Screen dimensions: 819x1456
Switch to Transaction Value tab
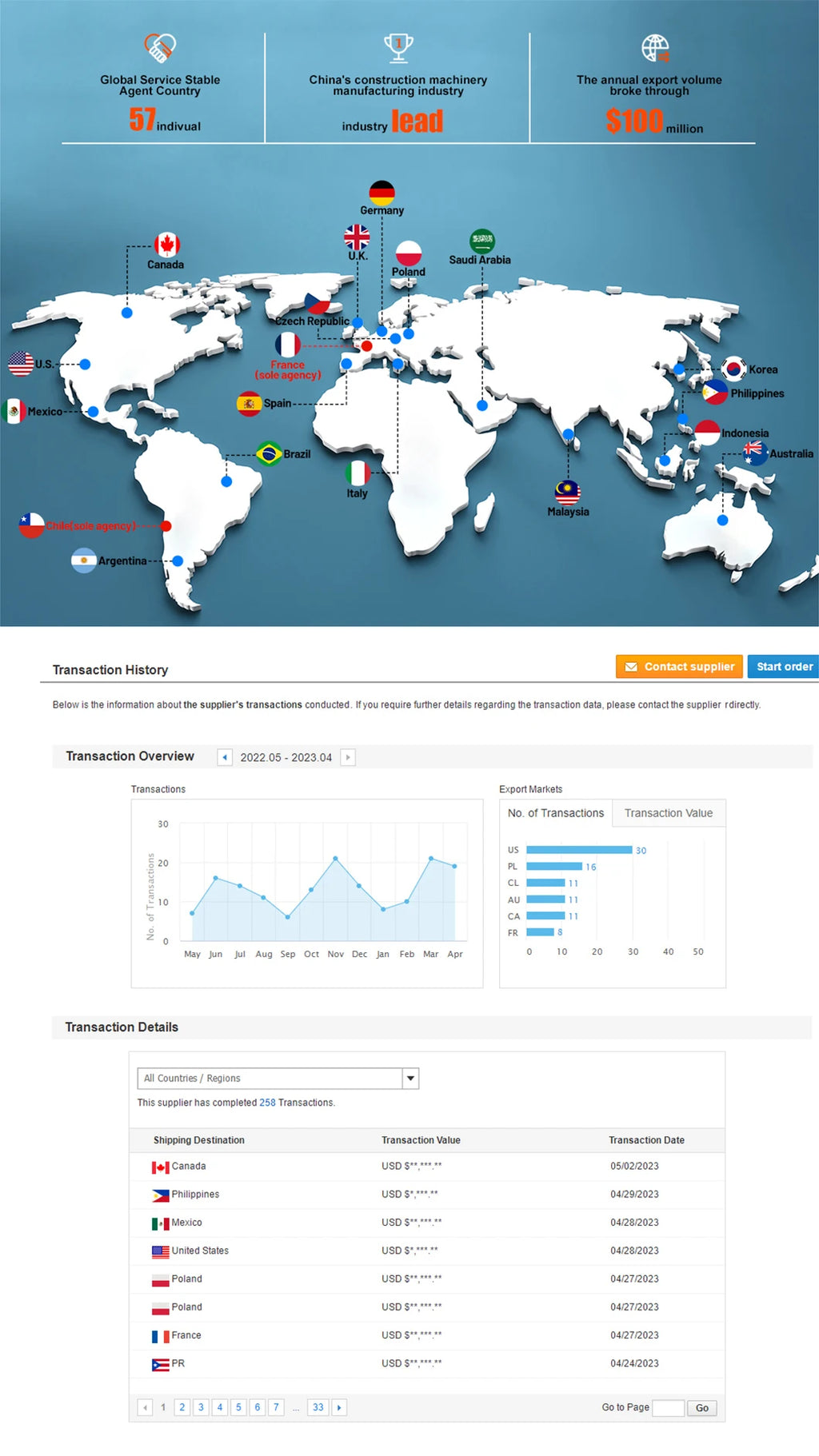click(x=669, y=813)
